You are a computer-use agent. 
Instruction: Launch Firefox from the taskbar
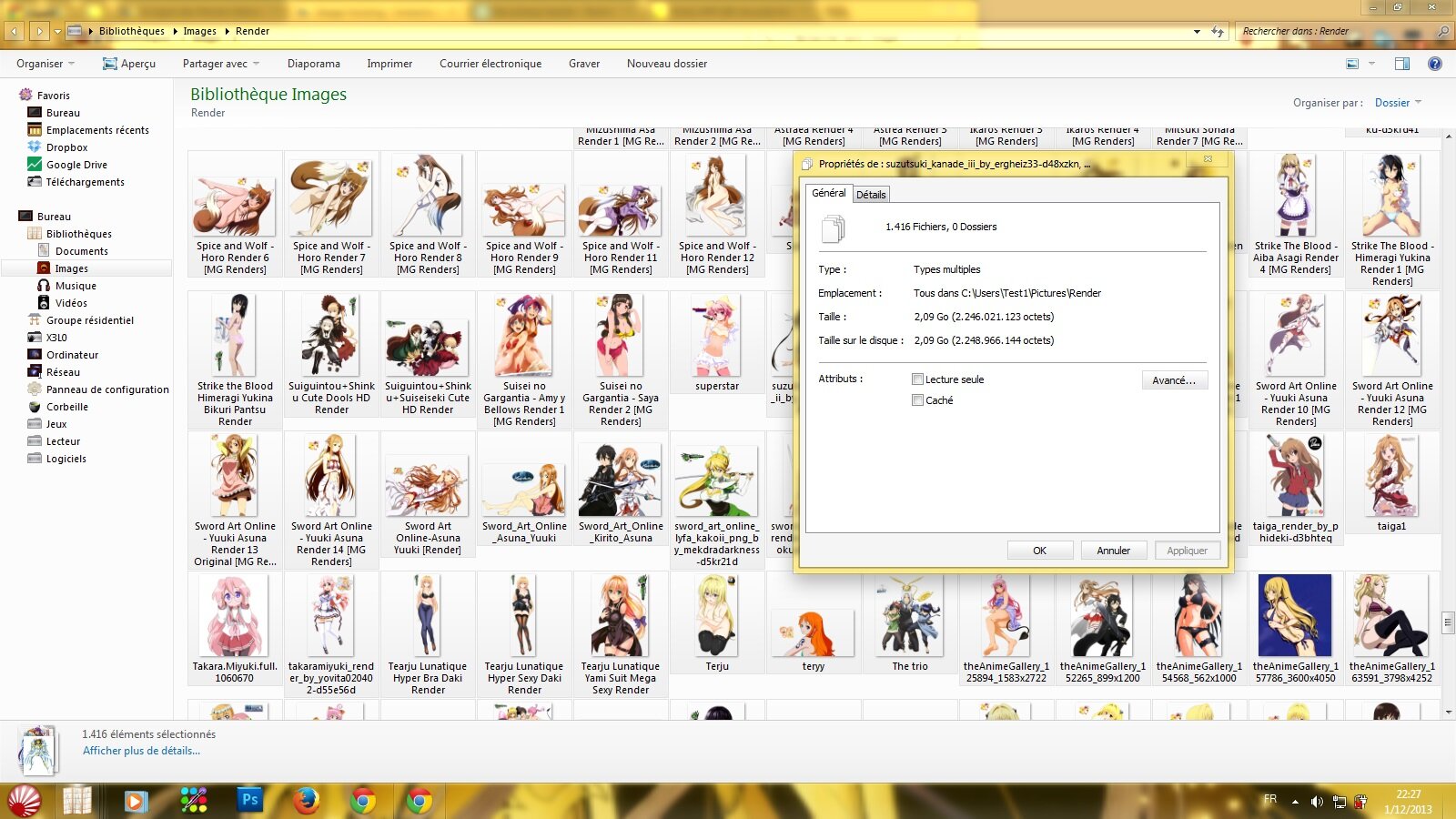coord(307,800)
